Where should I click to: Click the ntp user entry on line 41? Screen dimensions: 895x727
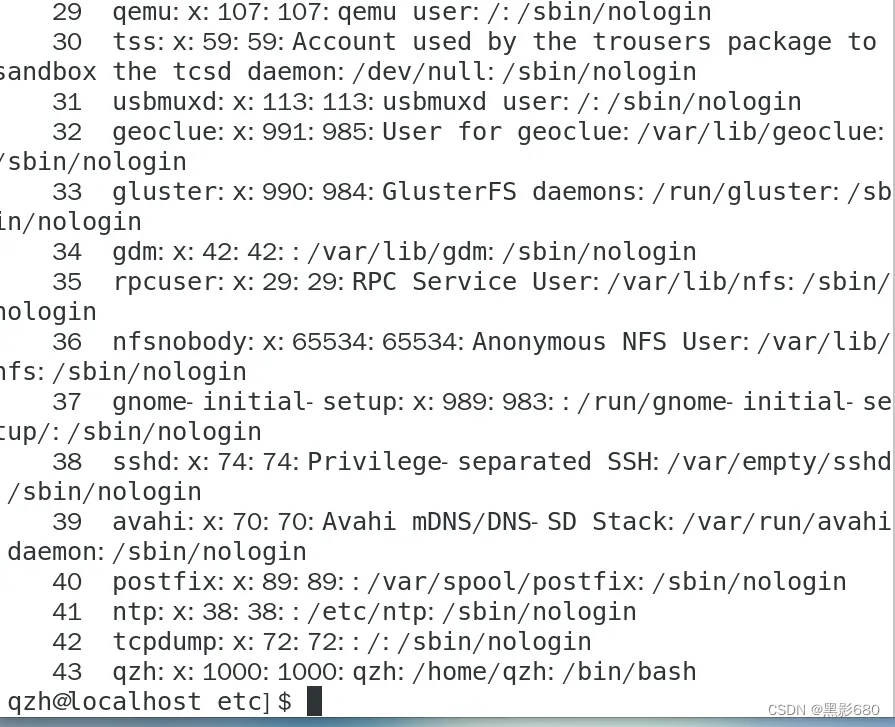pyautogui.click(x=344, y=612)
